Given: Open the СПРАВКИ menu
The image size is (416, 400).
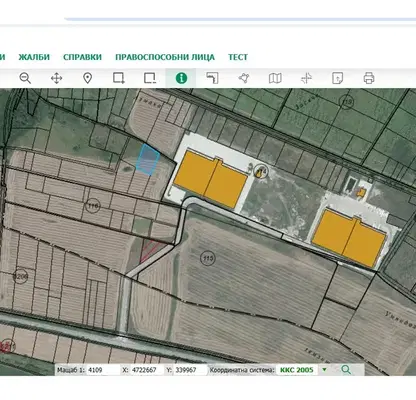Looking at the screenshot, I should click(x=82, y=57).
